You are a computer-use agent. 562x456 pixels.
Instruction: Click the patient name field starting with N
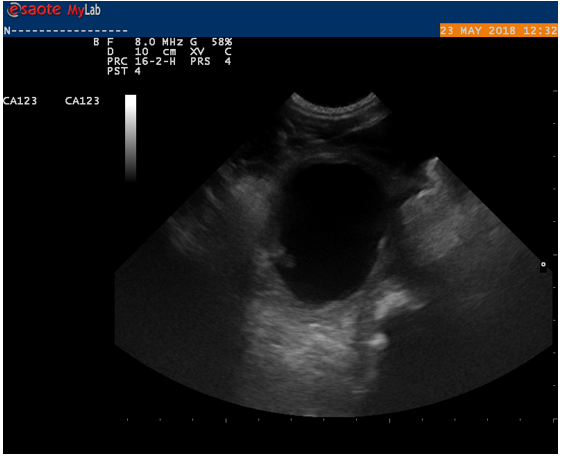66,31
